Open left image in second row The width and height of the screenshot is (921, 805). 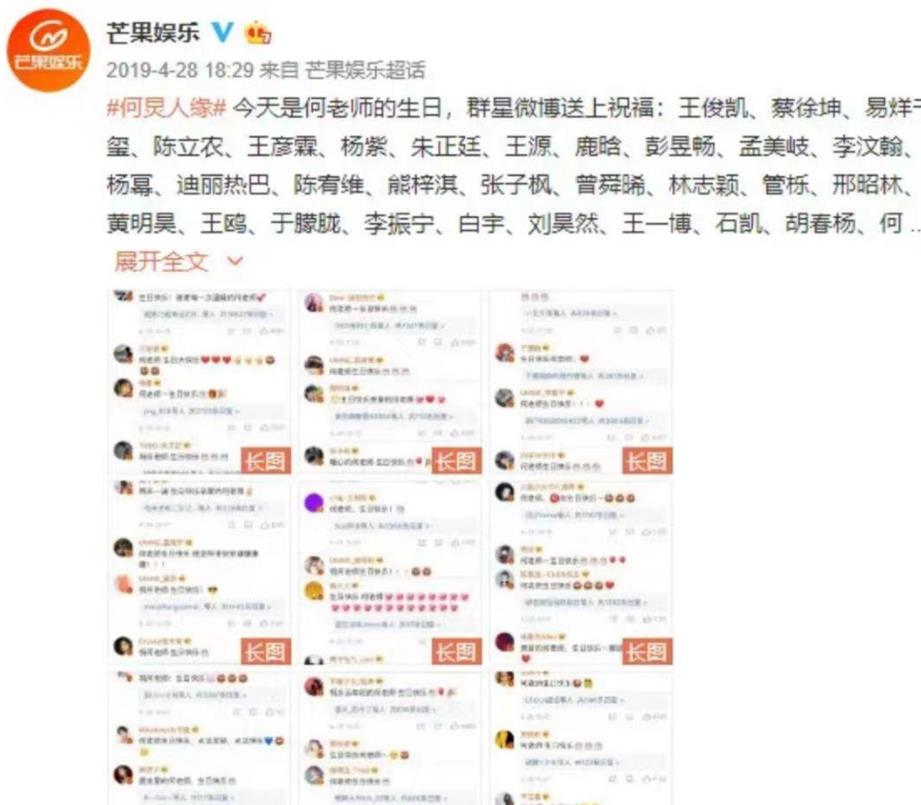200,573
